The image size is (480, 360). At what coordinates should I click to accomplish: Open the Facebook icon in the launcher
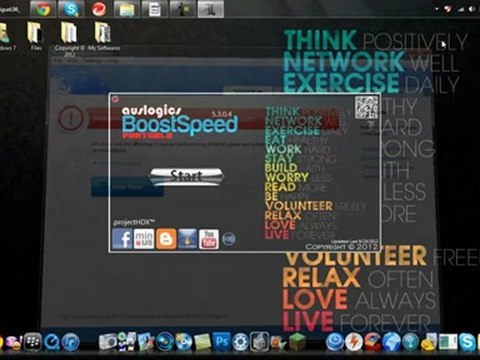tap(122, 239)
